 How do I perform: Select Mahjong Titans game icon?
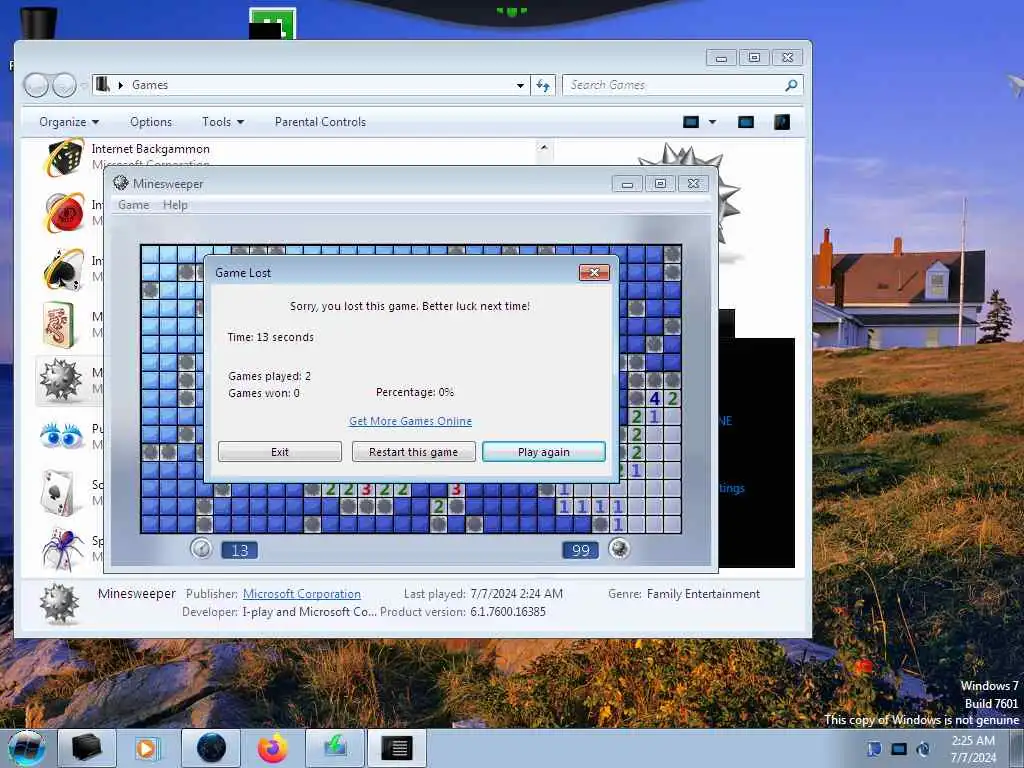tap(59, 325)
